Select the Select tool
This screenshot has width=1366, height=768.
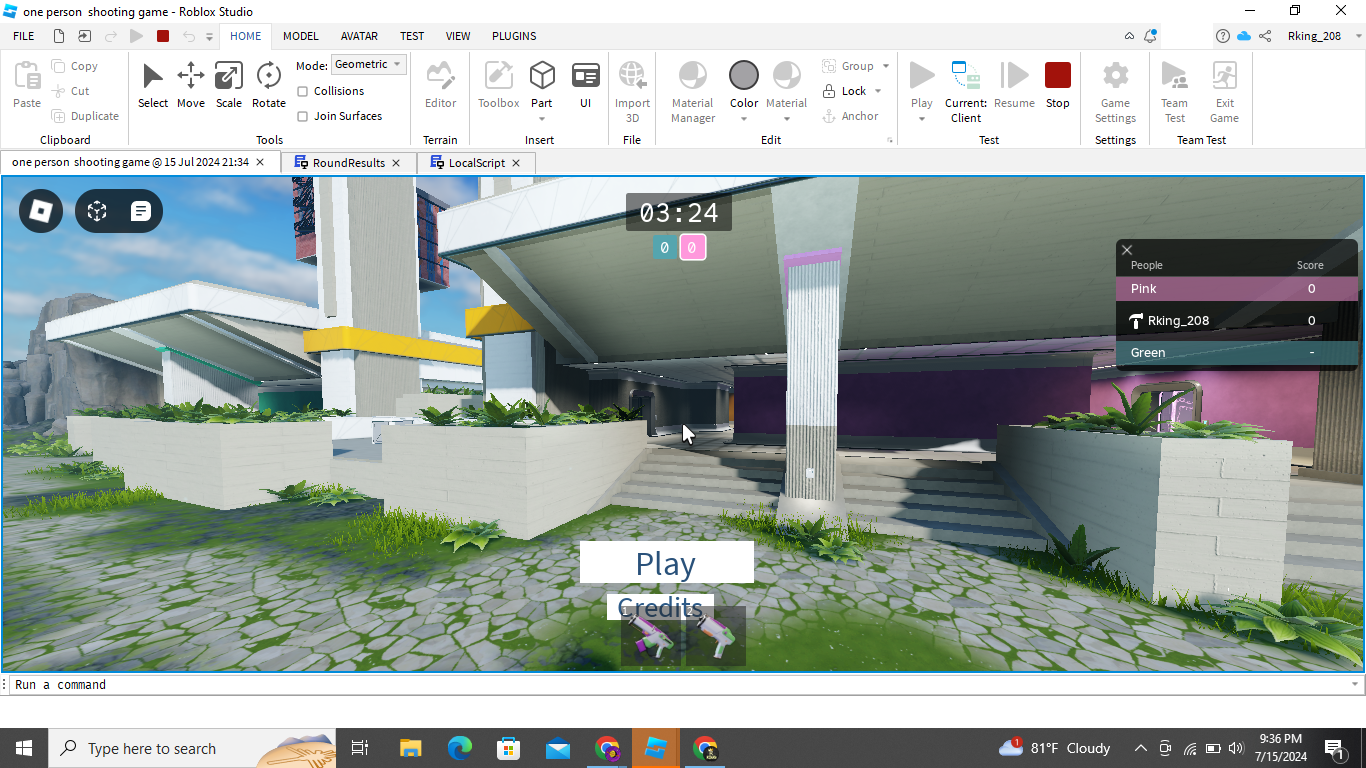tap(152, 85)
